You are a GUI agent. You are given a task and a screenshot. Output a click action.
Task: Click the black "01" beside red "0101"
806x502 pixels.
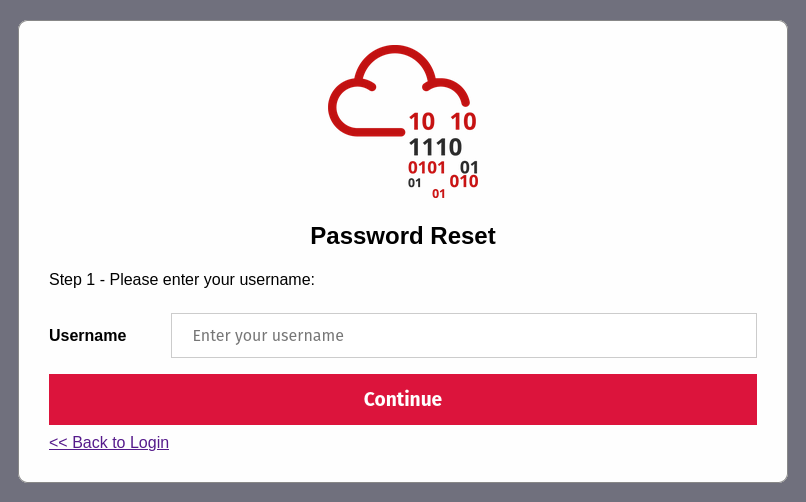point(469,167)
